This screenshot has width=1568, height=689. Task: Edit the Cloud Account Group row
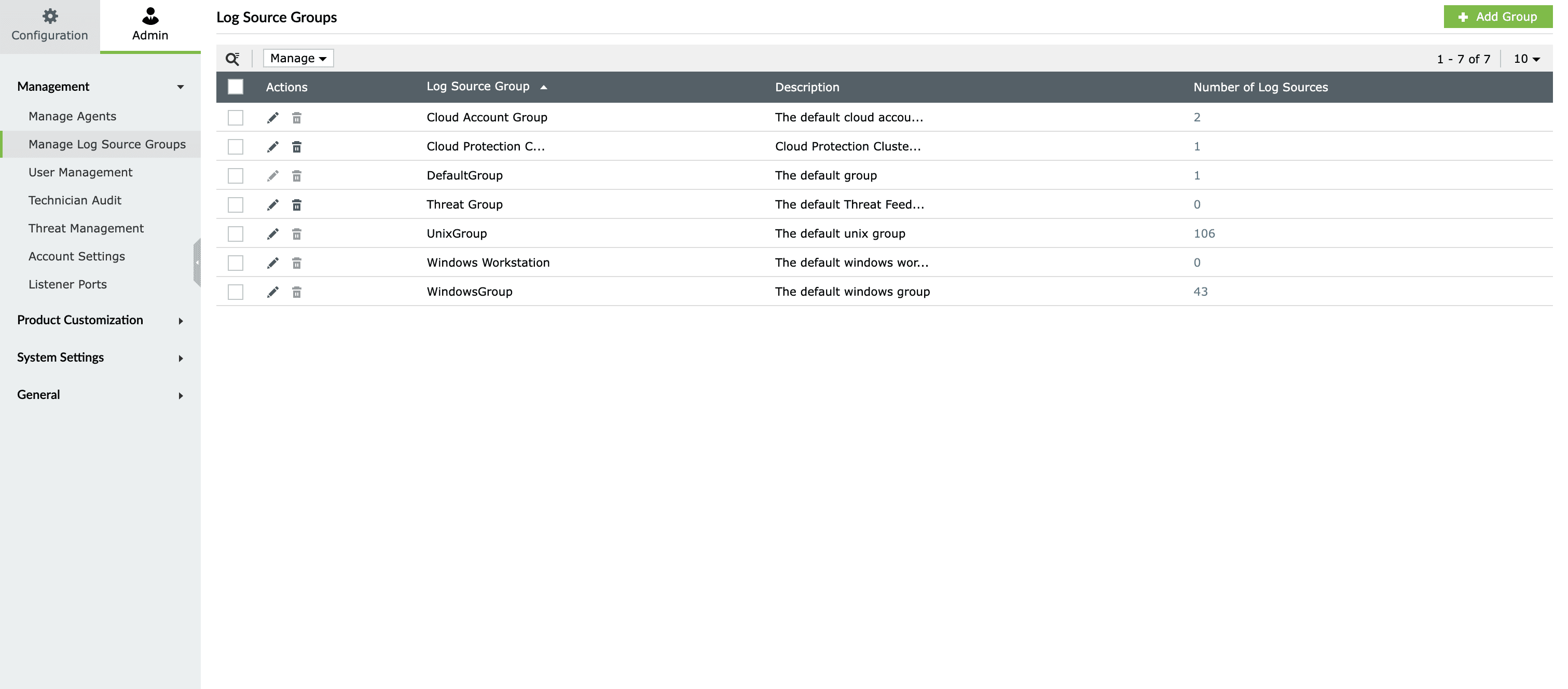tap(273, 117)
